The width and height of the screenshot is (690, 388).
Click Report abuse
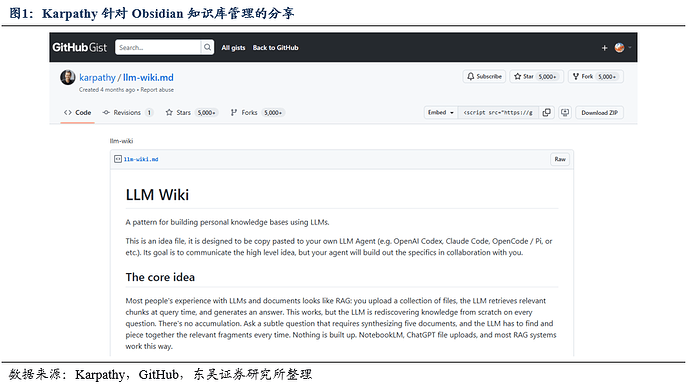(x=157, y=90)
